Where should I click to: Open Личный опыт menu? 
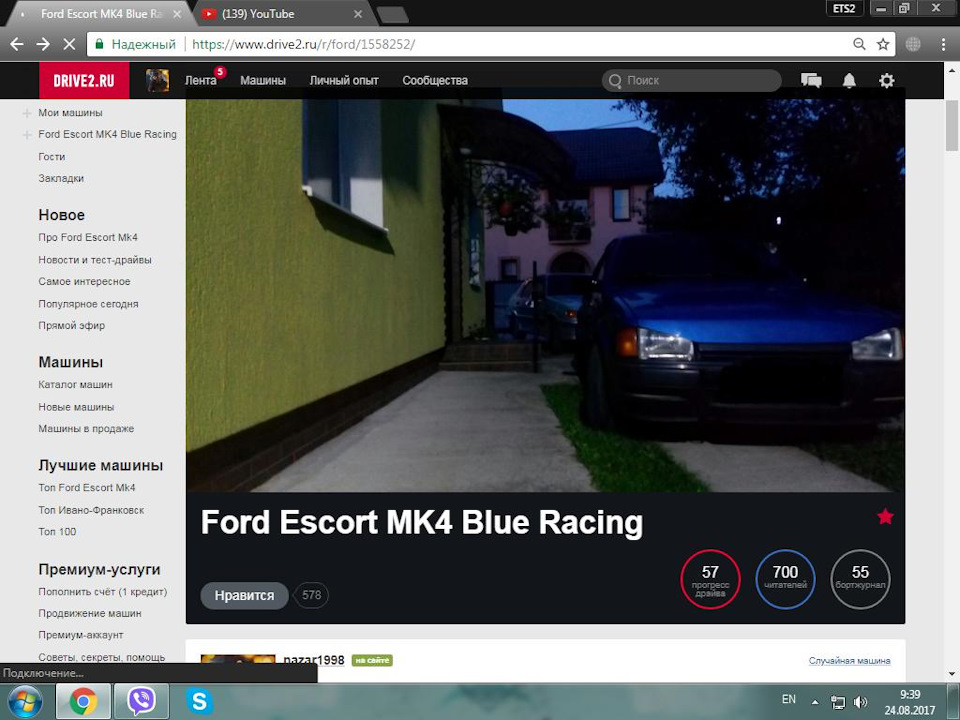click(x=344, y=80)
